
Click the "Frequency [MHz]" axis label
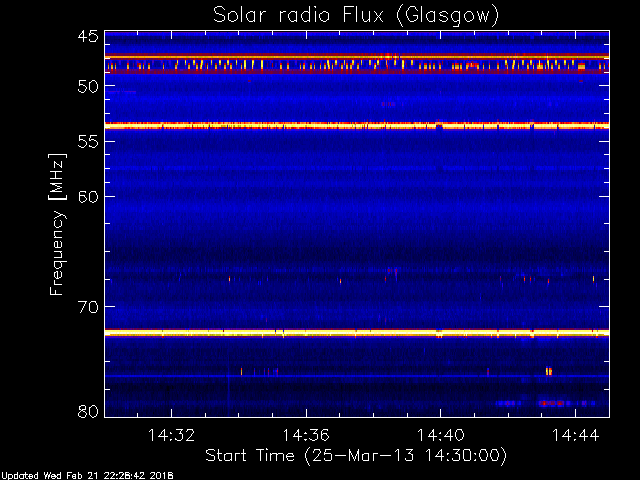(x=57, y=224)
